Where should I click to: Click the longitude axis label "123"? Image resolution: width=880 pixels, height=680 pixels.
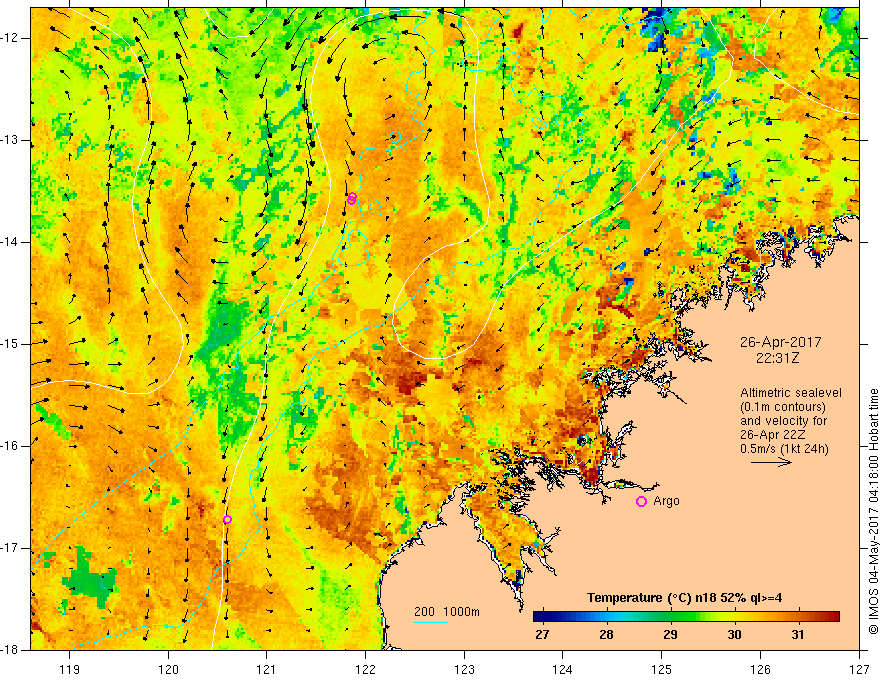coord(464,669)
